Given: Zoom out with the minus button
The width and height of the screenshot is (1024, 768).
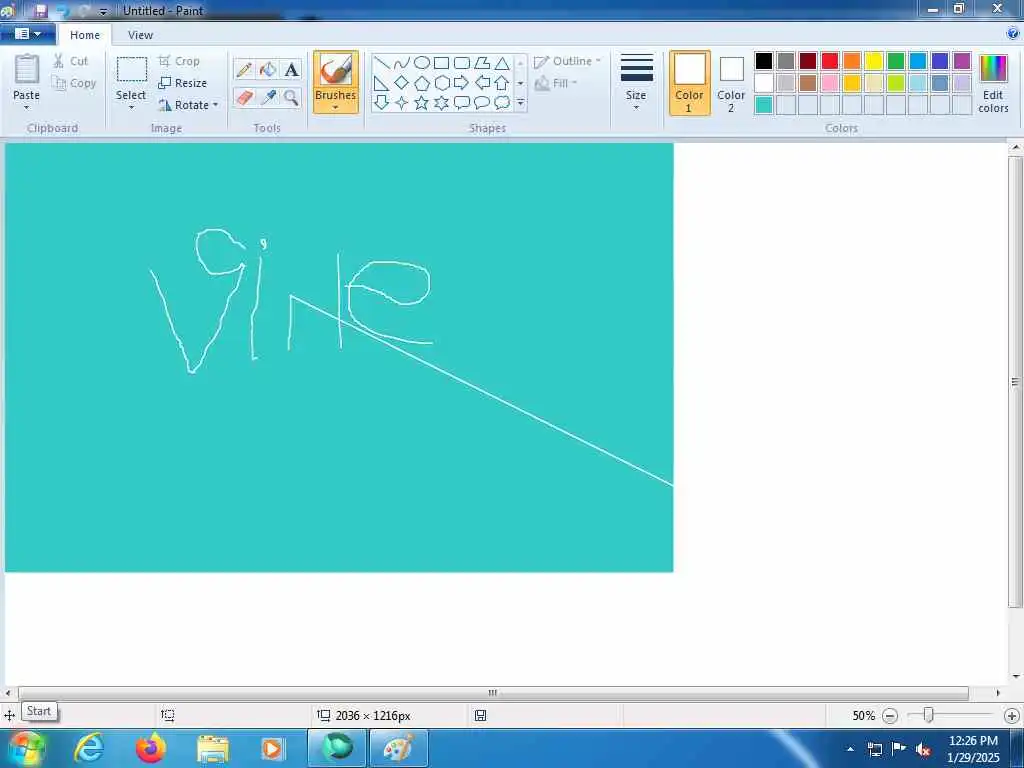Looking at the screenshot, I should (x=889, y=716).
